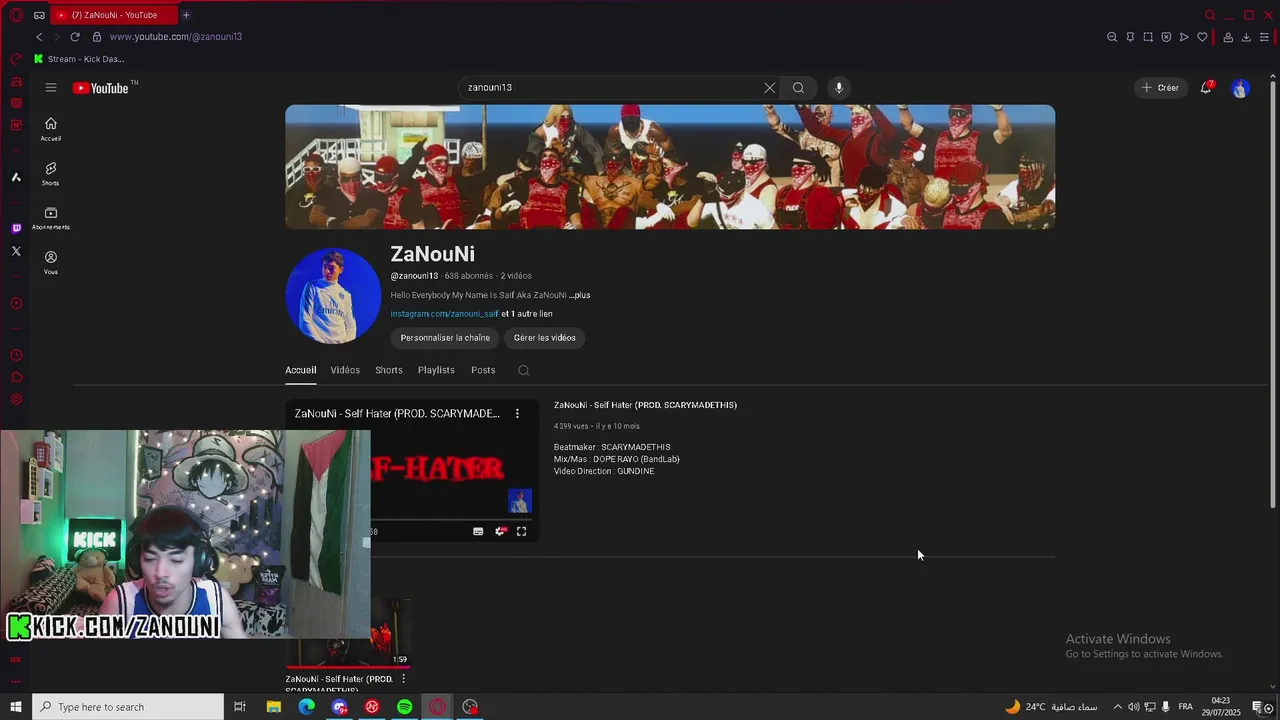Open the browser downloads icon
This screenshot has height=720, width=1280.
(x=1246, y=37)
